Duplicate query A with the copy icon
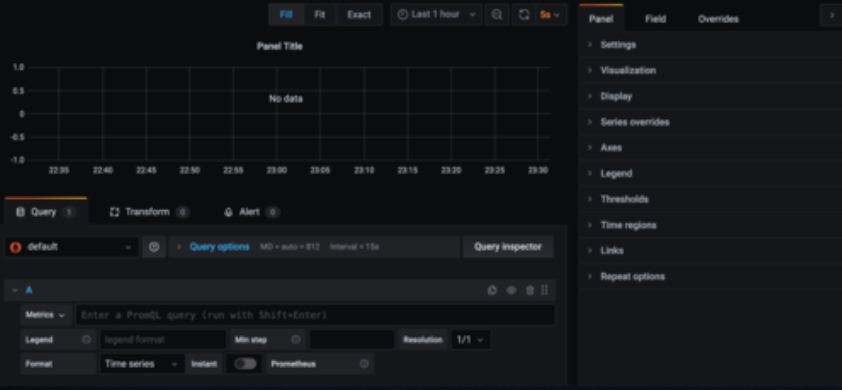This screenshot has height=390, width=842. click(492, 290)
